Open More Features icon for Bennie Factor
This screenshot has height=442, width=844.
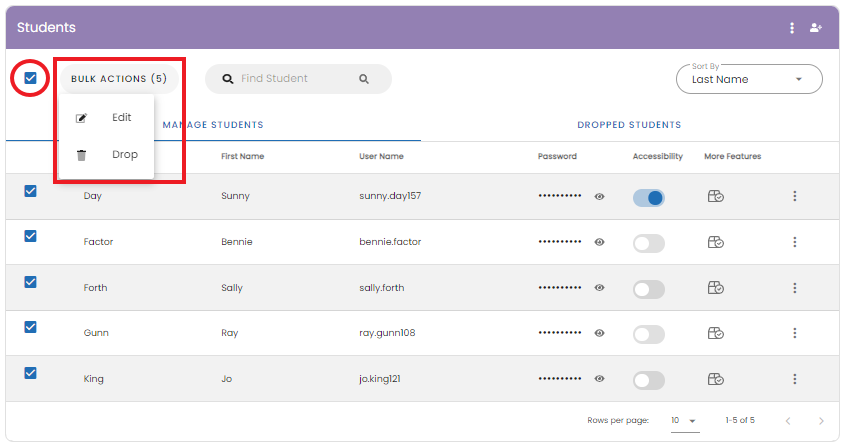pyautogui.click(x=716, y=242)
